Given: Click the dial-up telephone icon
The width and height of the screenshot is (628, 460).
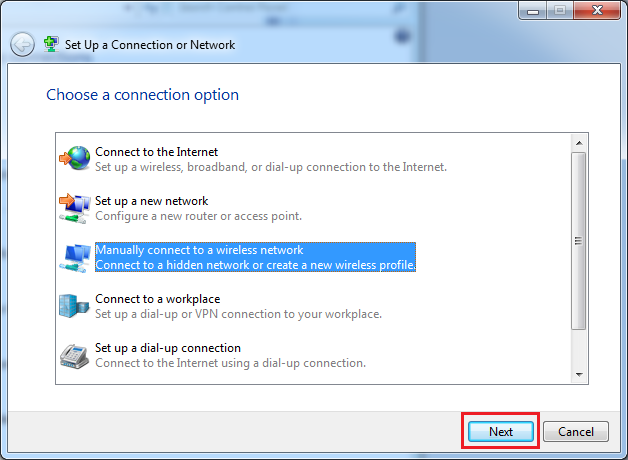Looking at the screenshot, I should click(75, 355).
